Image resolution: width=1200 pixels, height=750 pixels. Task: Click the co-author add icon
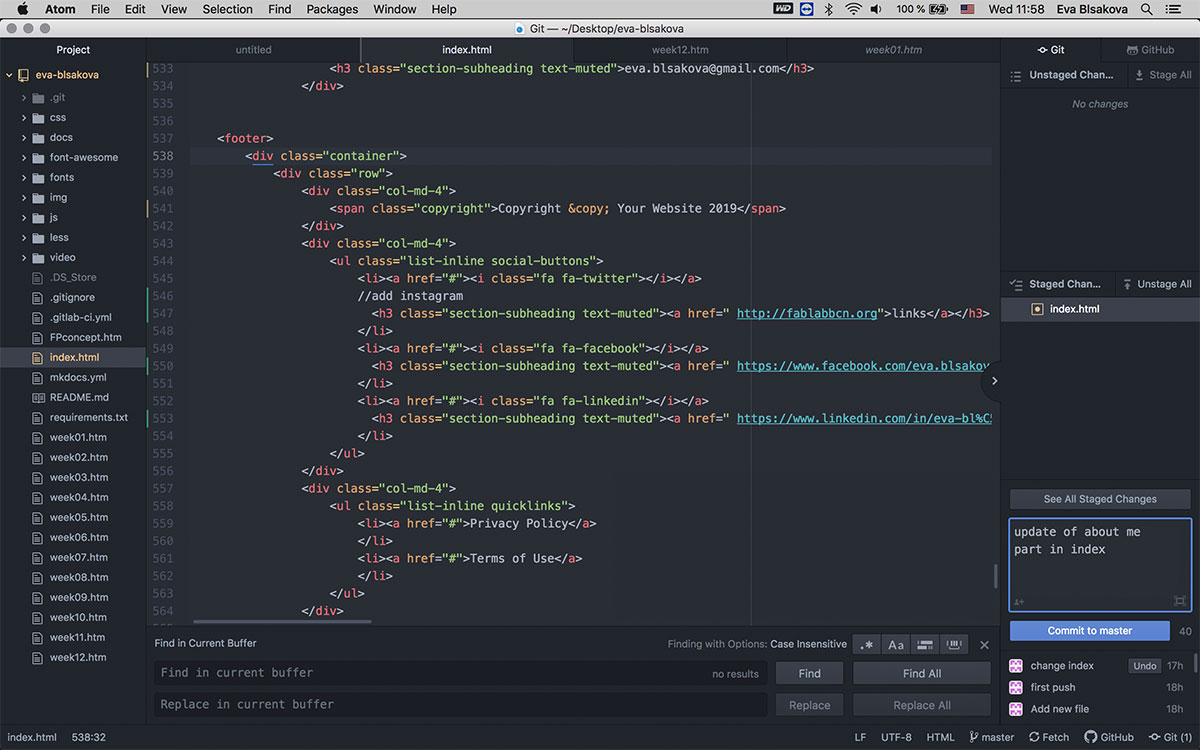pos(1019,601)
